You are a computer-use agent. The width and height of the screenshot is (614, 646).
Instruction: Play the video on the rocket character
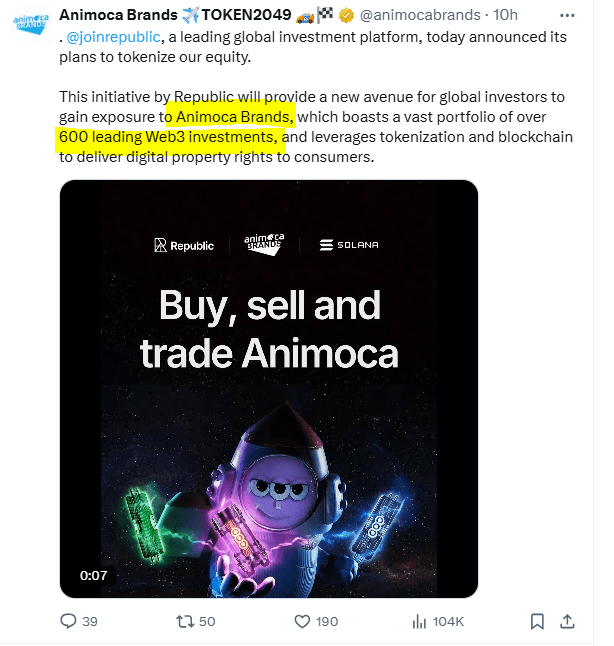(269, 470)
